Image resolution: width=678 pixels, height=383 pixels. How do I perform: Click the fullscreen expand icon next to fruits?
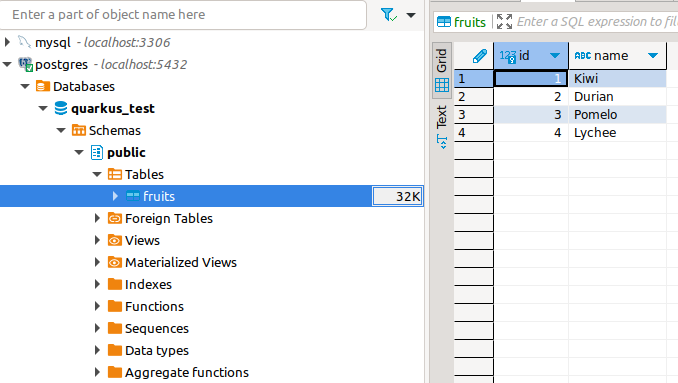coord(504,21)
